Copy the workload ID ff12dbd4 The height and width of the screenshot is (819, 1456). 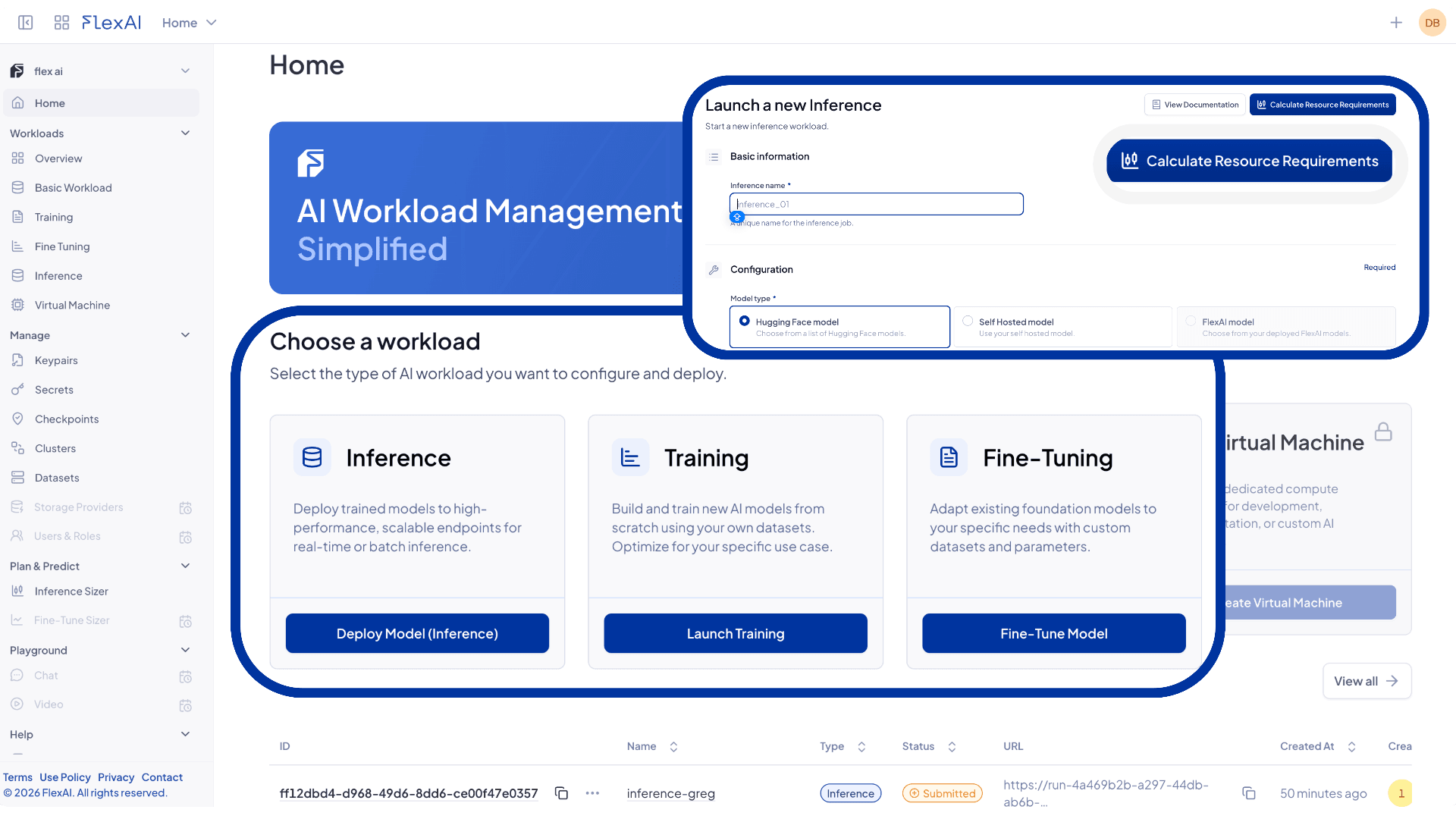click(561, 793)
